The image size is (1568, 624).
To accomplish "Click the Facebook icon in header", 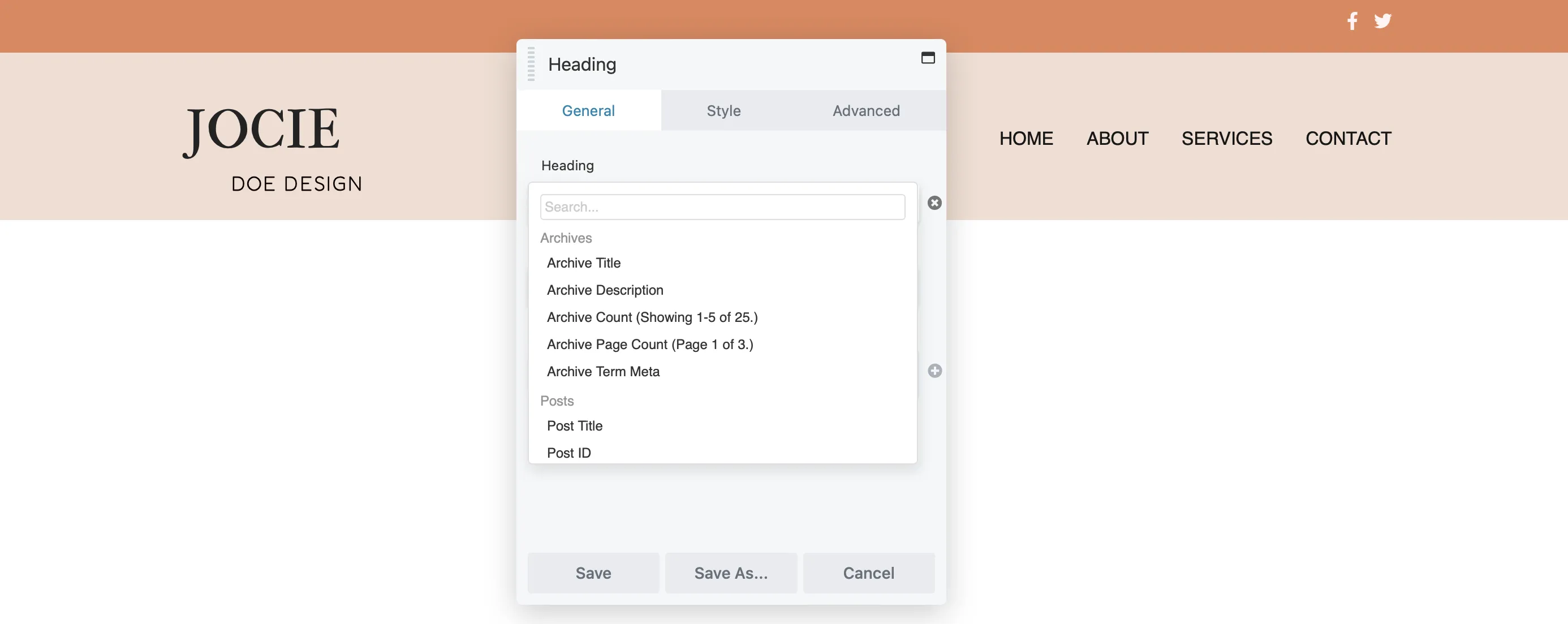I will [x=1352, y=20].
